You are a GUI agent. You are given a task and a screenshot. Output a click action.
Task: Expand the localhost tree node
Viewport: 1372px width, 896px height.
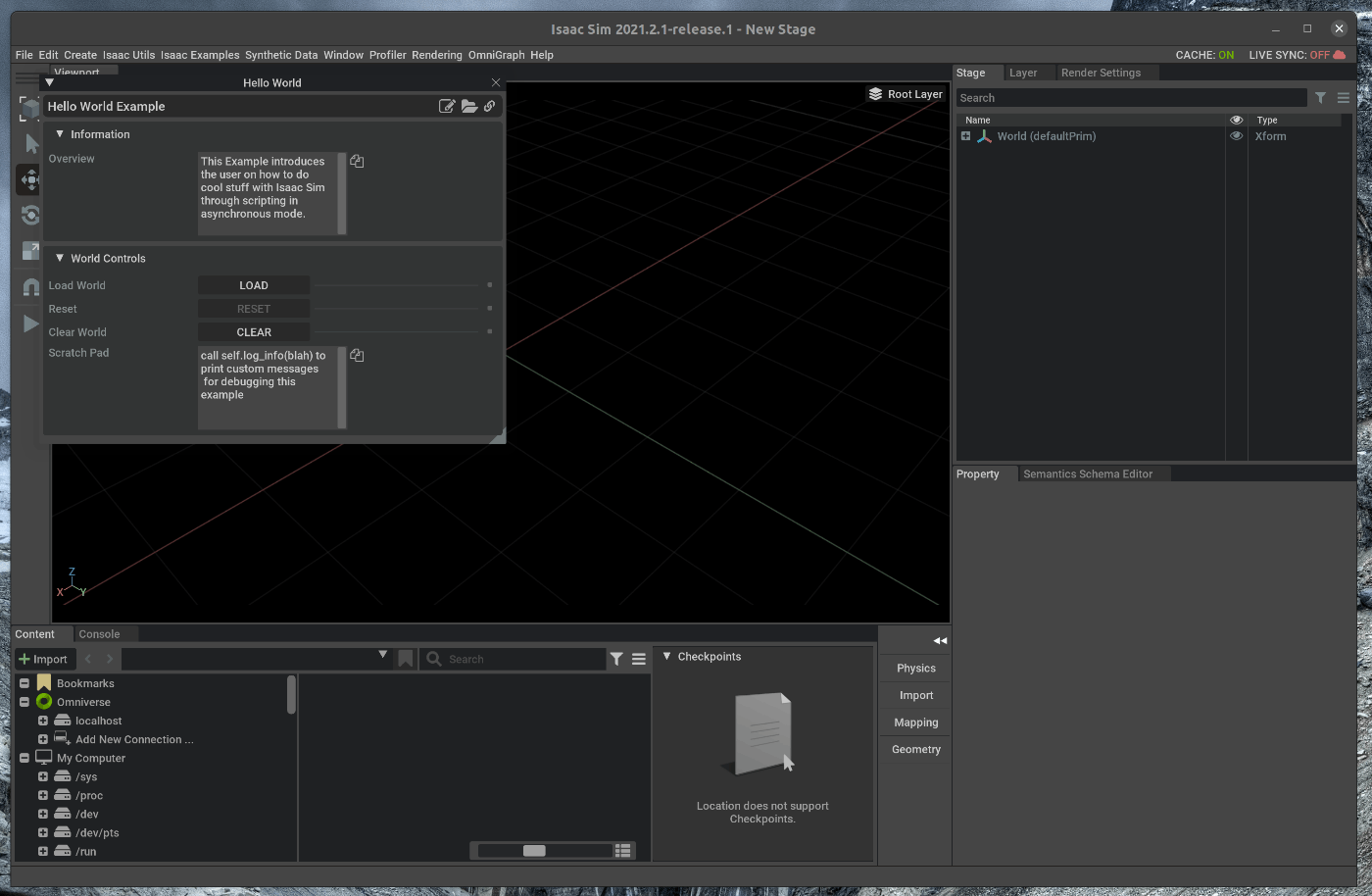coord(42,721)
